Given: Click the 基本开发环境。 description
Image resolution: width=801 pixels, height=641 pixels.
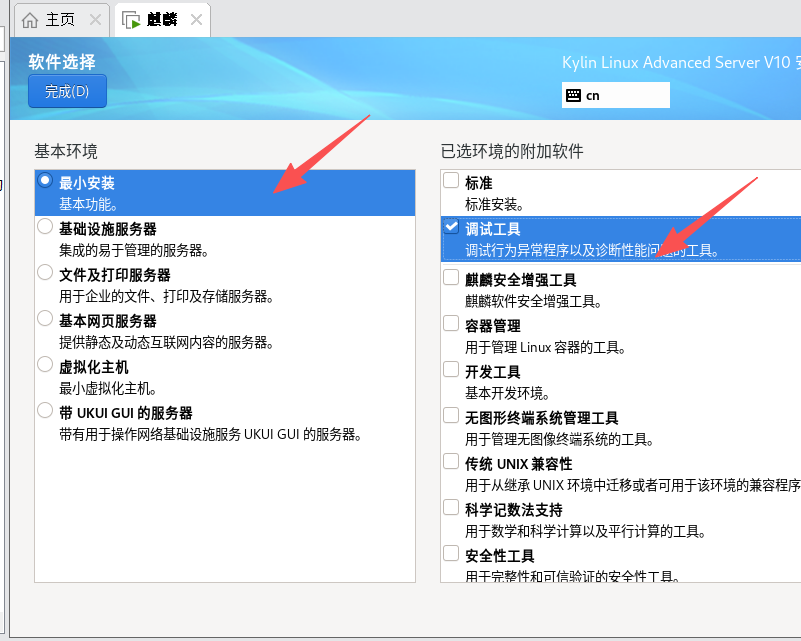Looking at the screenshot, I should click(508, 393).
